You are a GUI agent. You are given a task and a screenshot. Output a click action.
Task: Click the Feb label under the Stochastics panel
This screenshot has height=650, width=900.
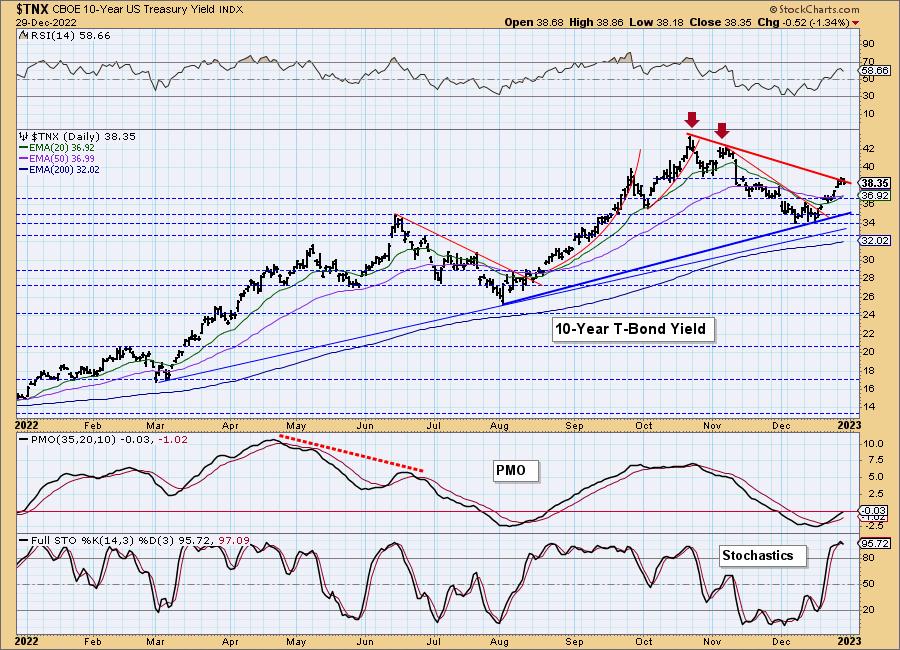click(x=92, y=641)
